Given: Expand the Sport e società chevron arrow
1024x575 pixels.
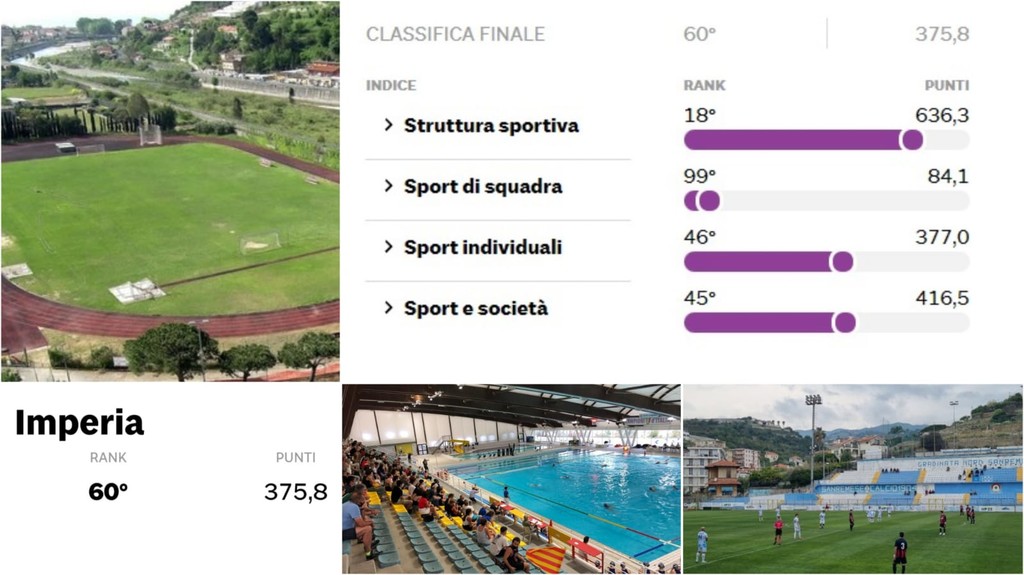Looking at the screenshot, I should point(389,307).
